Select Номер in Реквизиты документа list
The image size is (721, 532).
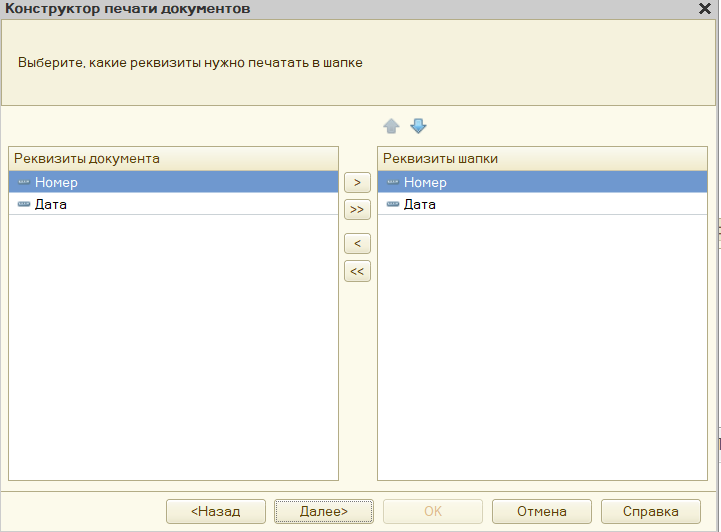56,183
